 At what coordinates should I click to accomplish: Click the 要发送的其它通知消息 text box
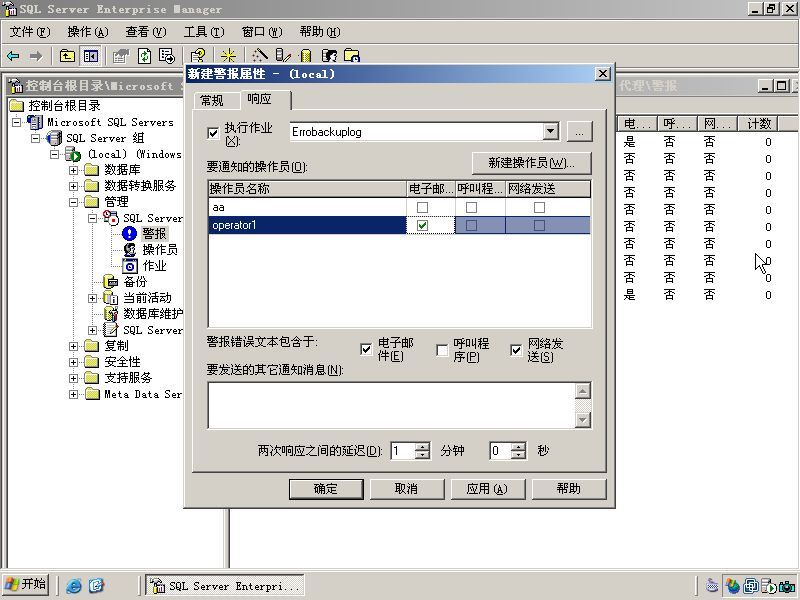click(392, 406)
